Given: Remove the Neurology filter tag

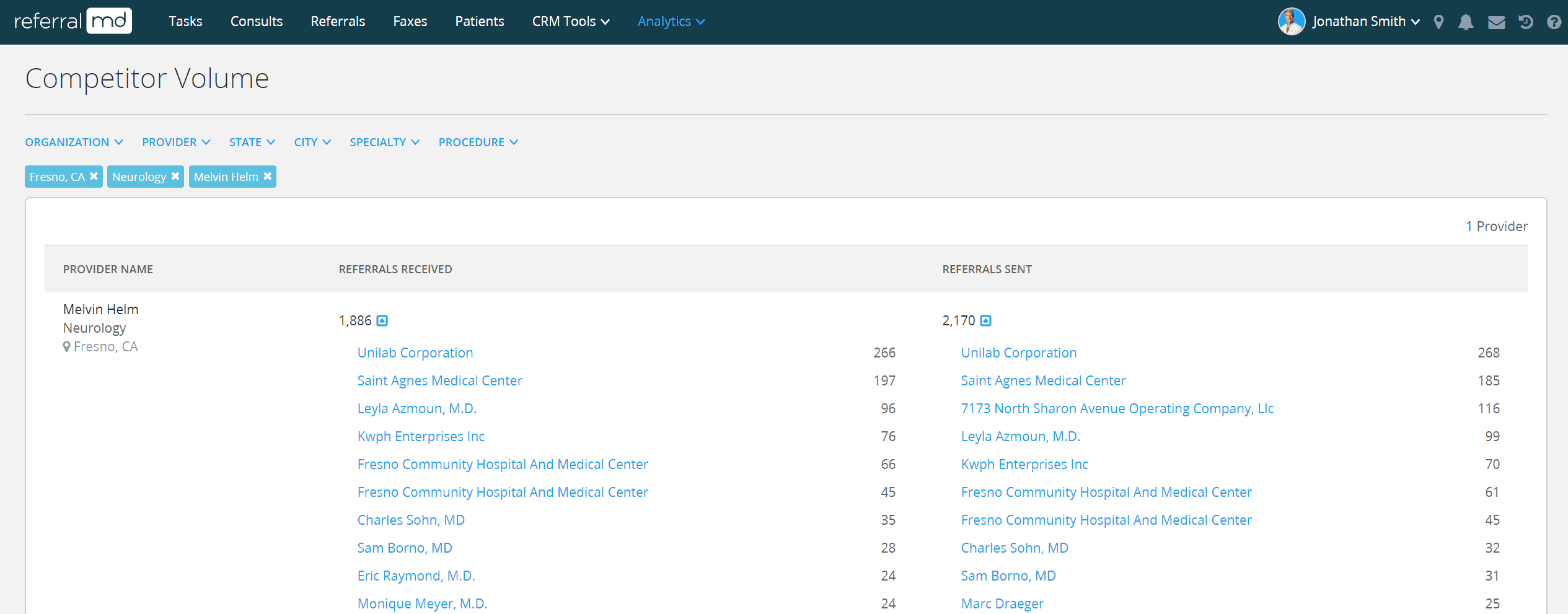Looking at the screenshot, I should pyautogui.click(x=175, y=176).
